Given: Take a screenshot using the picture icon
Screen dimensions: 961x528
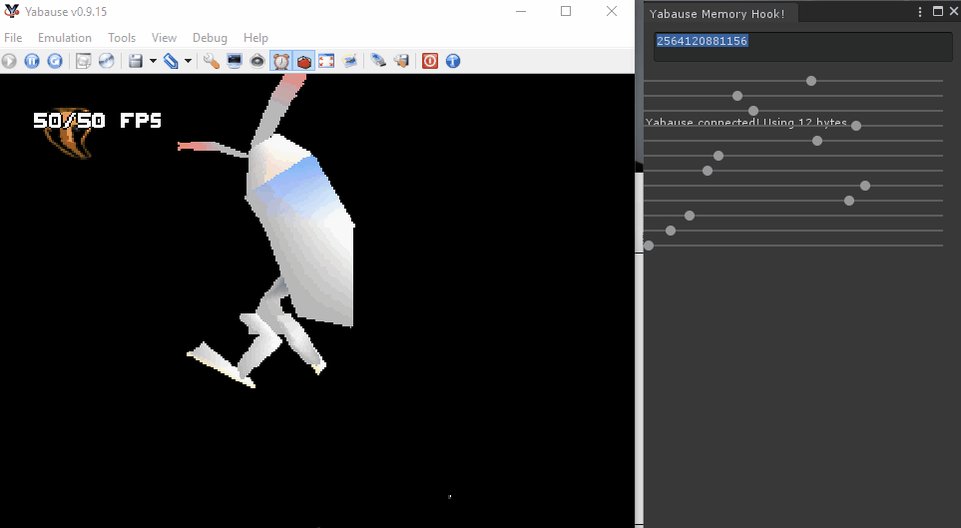Looking at the screenshot, I should [350, 61].
